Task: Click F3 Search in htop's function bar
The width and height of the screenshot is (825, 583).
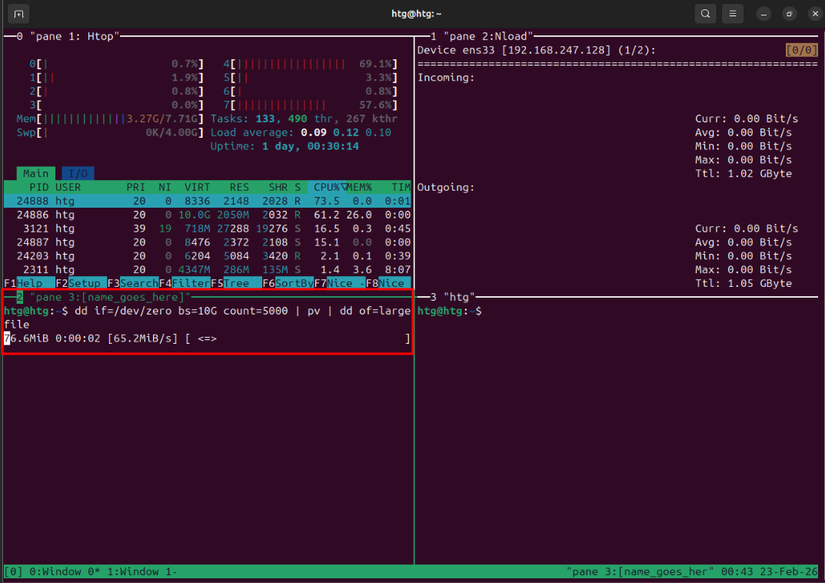Action: click(133, 283)
